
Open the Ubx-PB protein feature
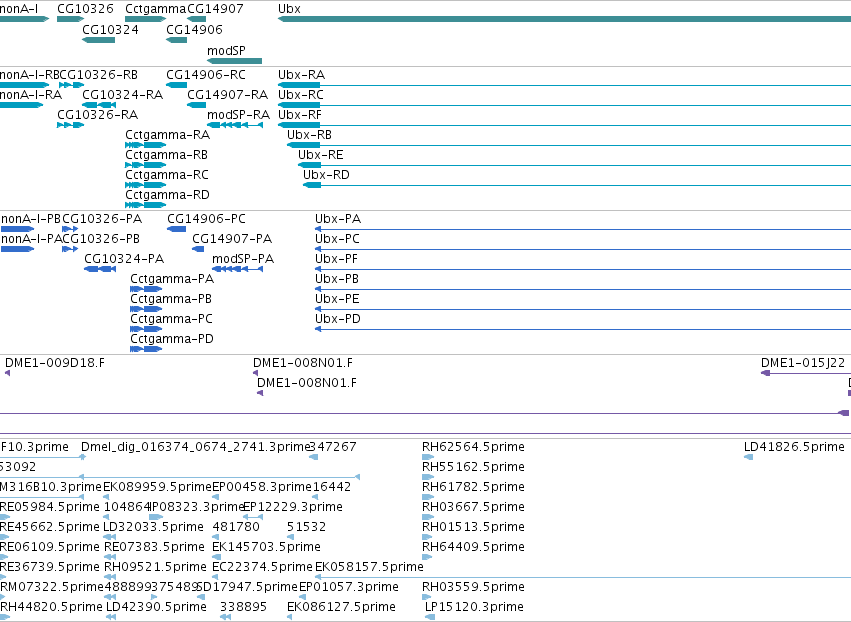click(x=583, y=289)
